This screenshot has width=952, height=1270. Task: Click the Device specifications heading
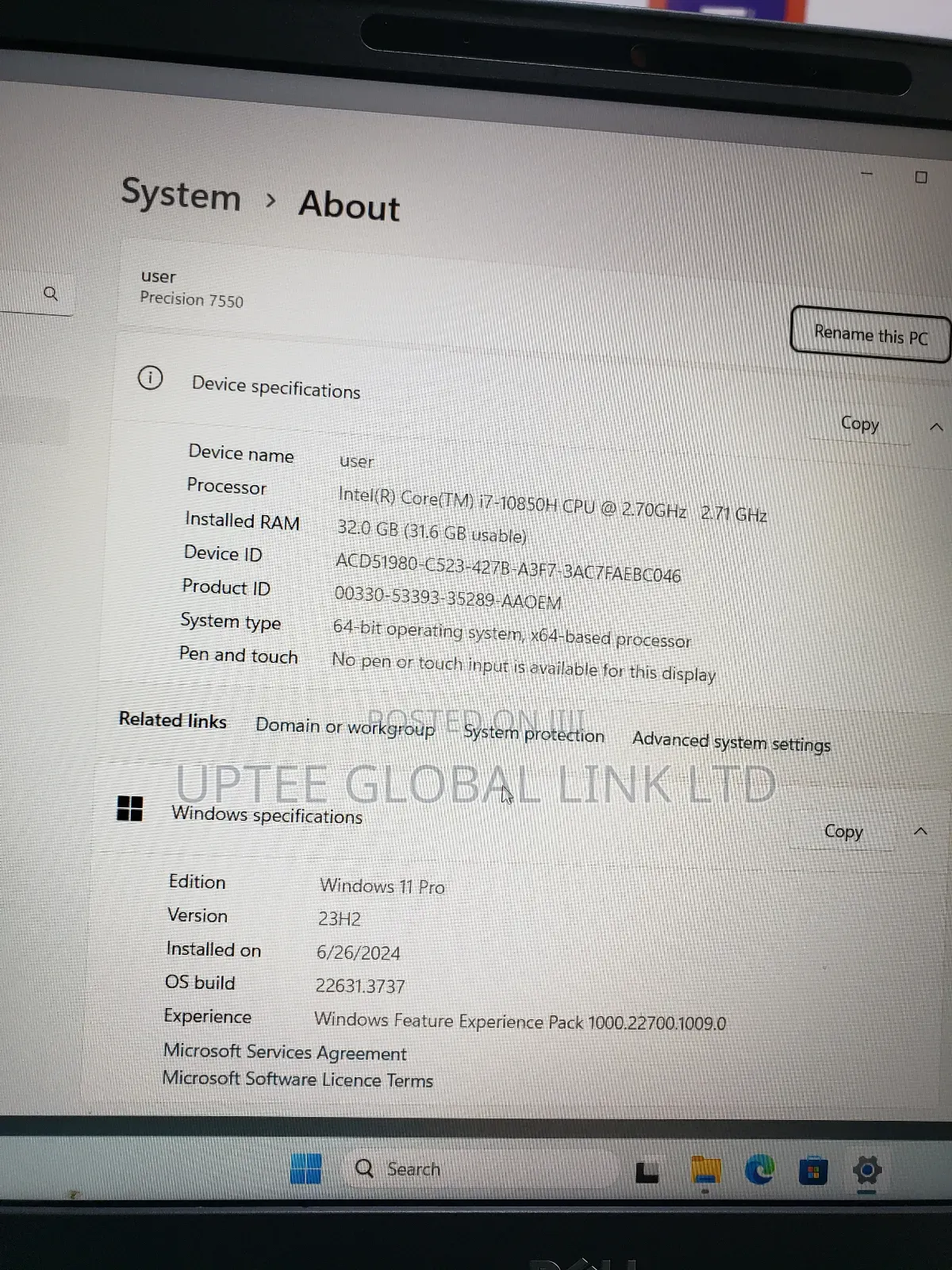(x=276, y=388)
